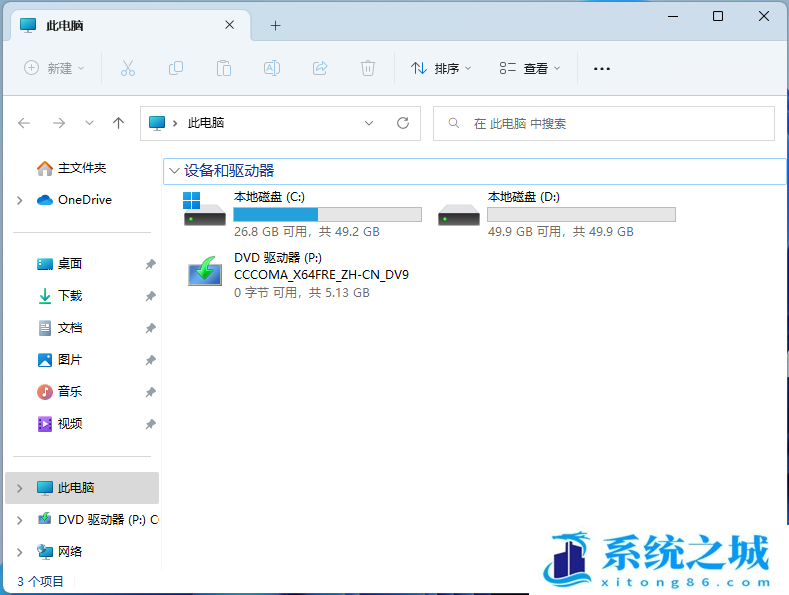Click the pin icon beside 下载
The height and width of the screenshot is (595, 789).
tap(150, 296)
